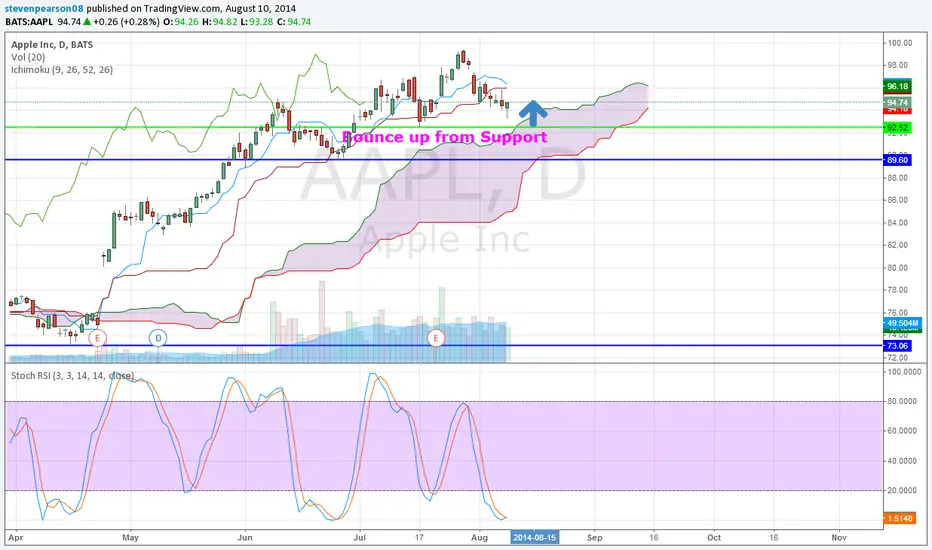Image resolution: width=932 pixels, height=550 pixels.
Task: Click the Sep label on time axis
Action: click(x=595, y=538)
